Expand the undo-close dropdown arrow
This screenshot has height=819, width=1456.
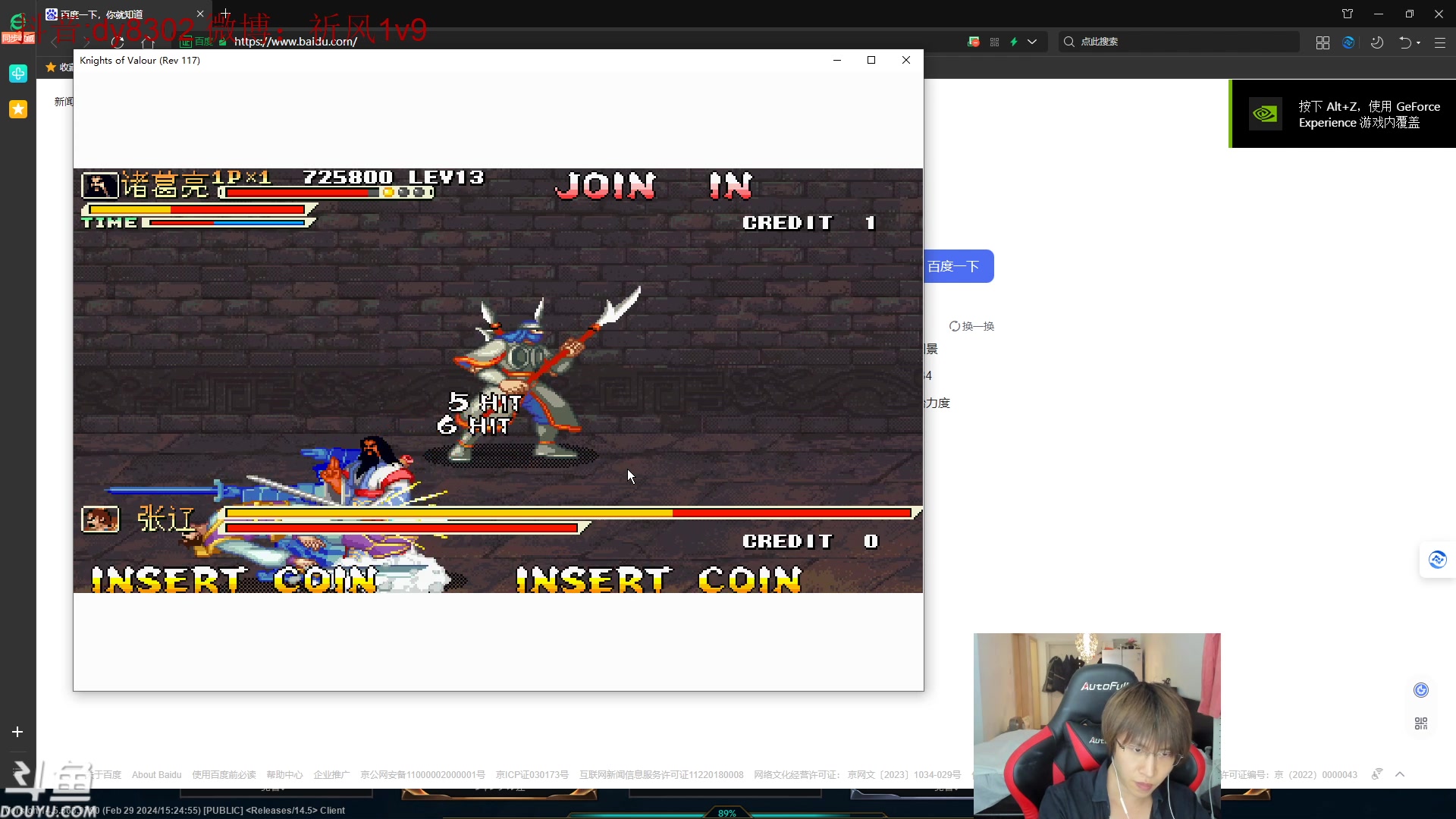(x=1419, y=42)
